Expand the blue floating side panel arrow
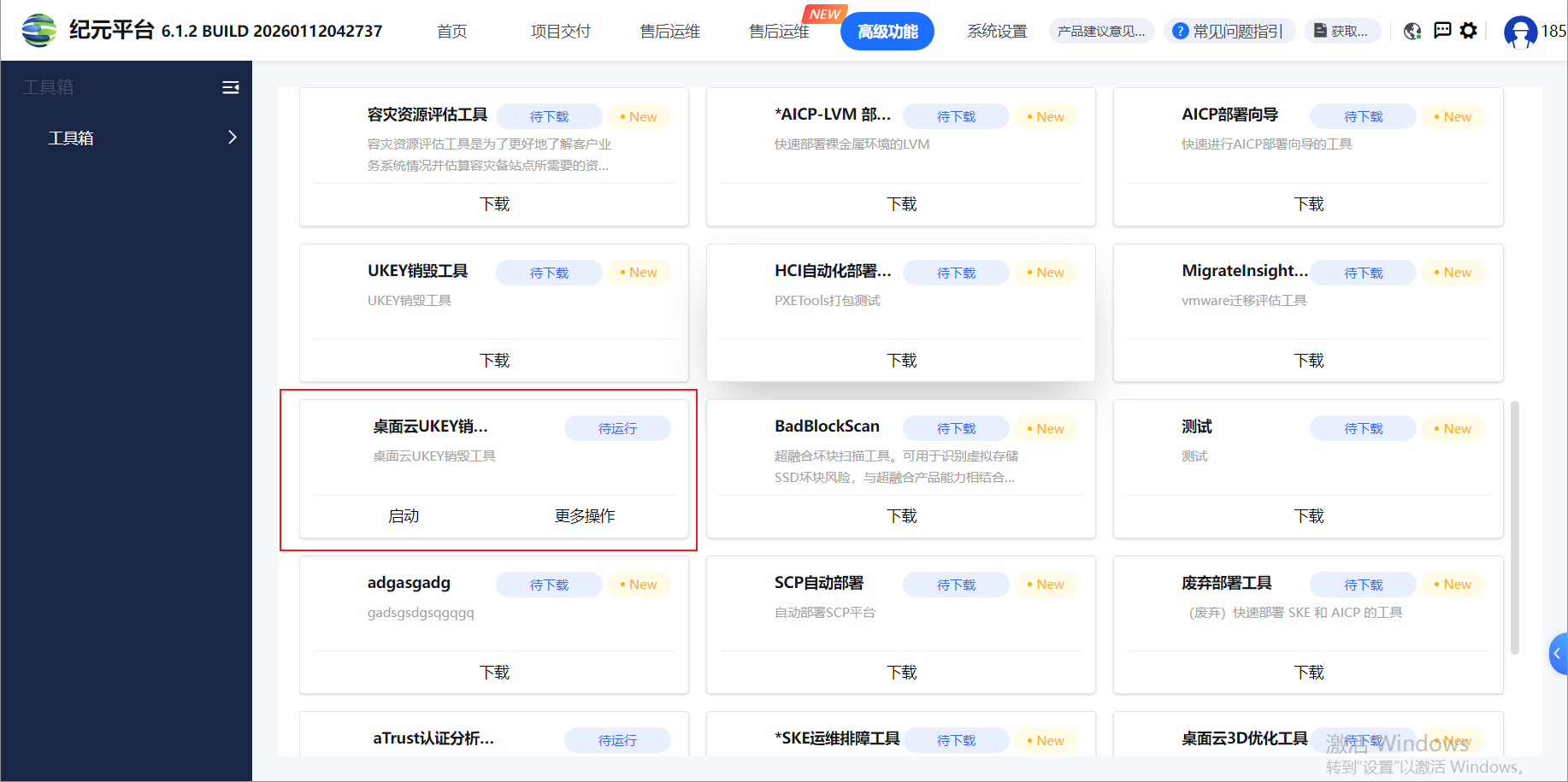 click(x=1557, y=654)
